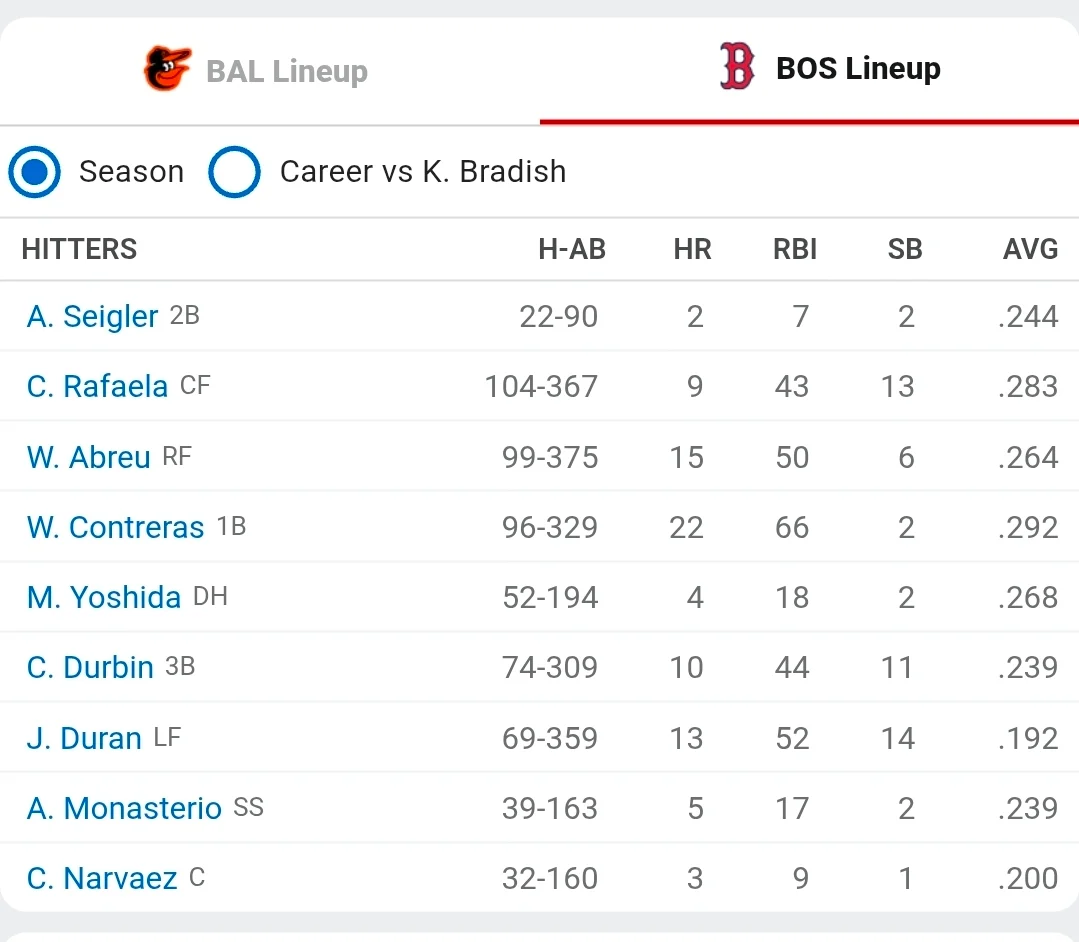Click the RBI column header
This screenshot has width=1079, height=942.
click(x=795, y=249)
